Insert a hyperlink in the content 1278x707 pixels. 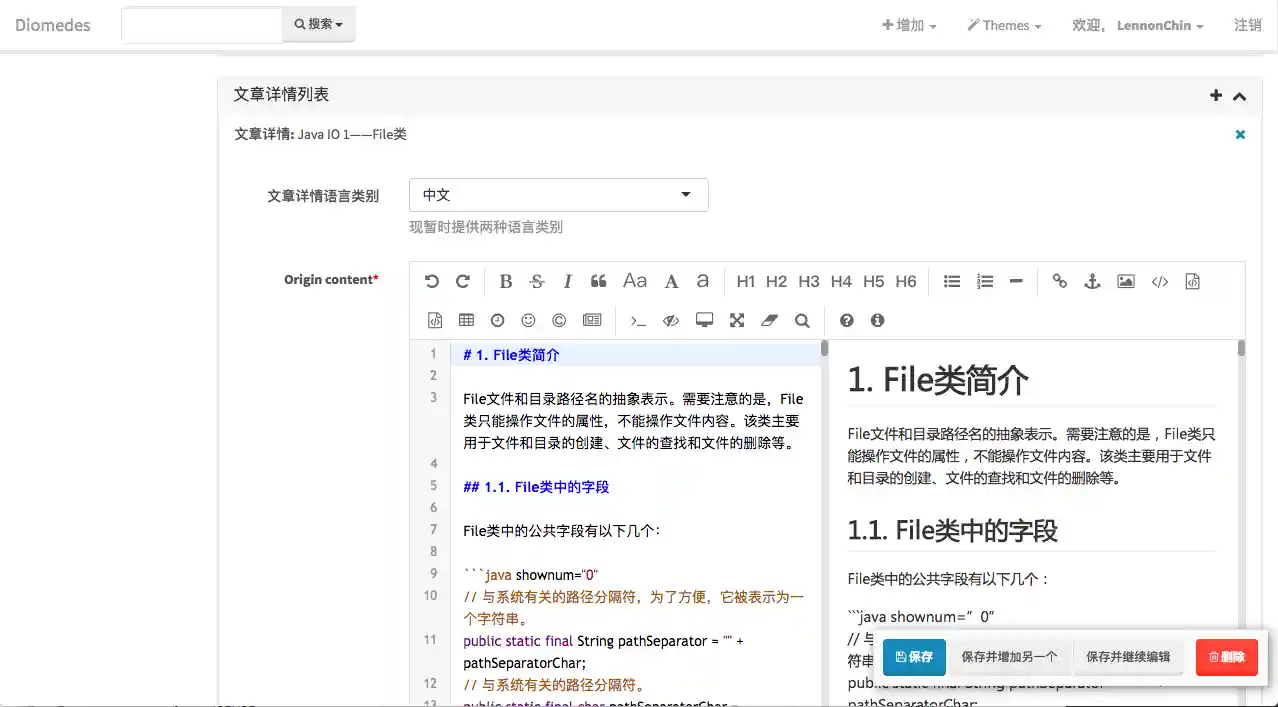click(x=1060, y=281)
